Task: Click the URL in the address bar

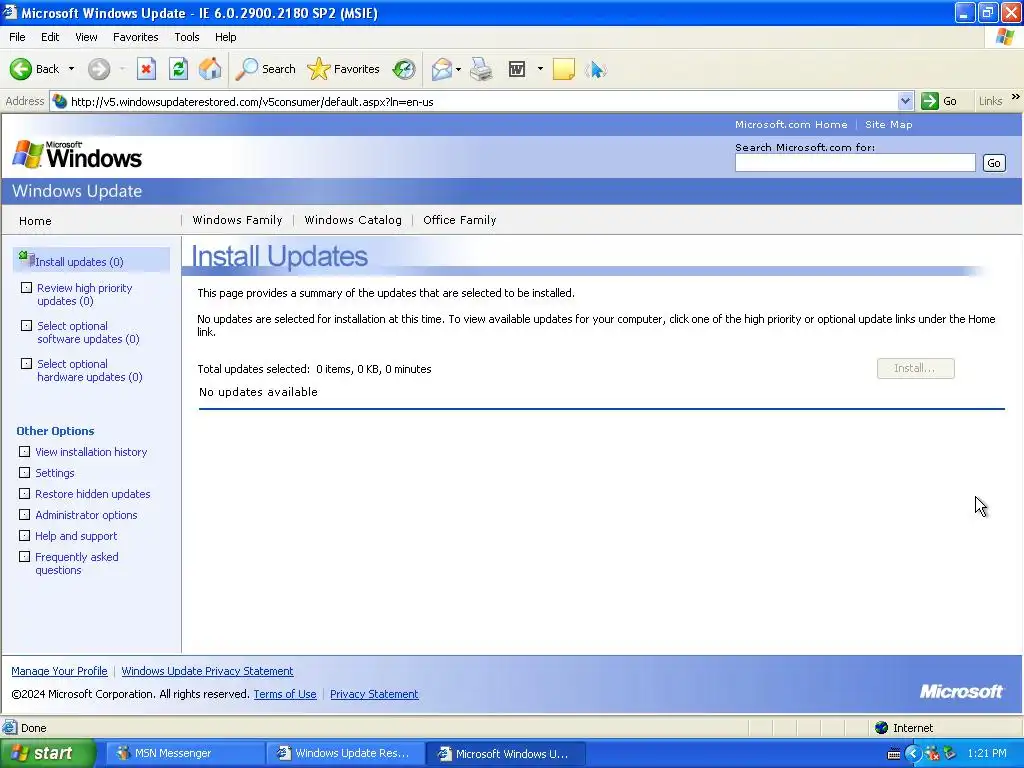Action: 252,102
